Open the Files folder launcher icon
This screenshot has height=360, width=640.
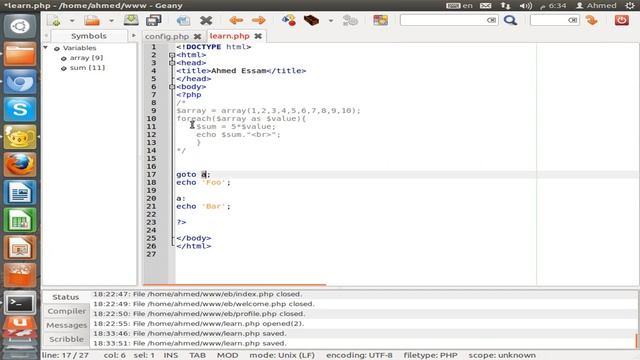click(x=20, y=54)
